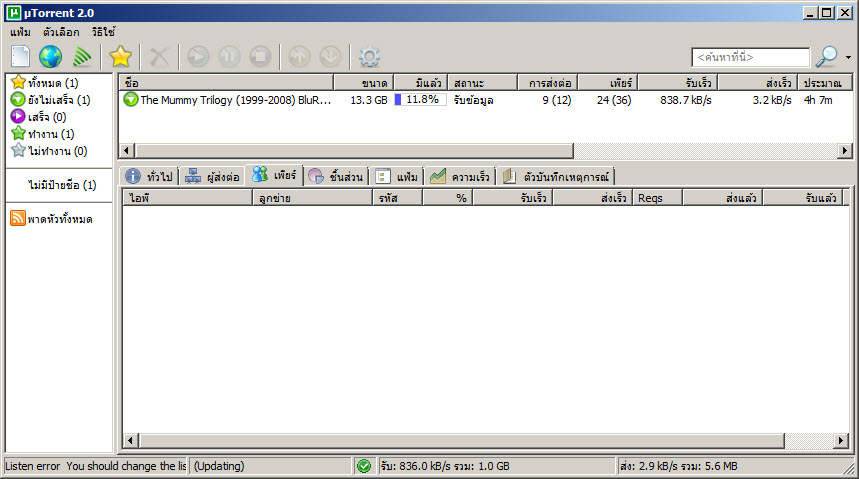Open Preferences with the gear icon
The height and width of the screenshot is (479, 859).
(369, 57)
